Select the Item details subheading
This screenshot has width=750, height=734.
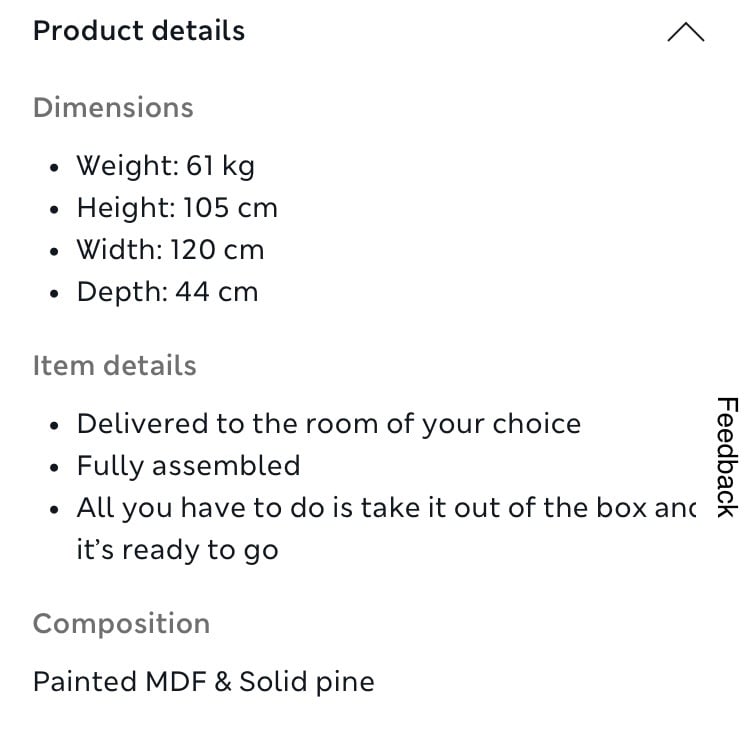point(114,366)
